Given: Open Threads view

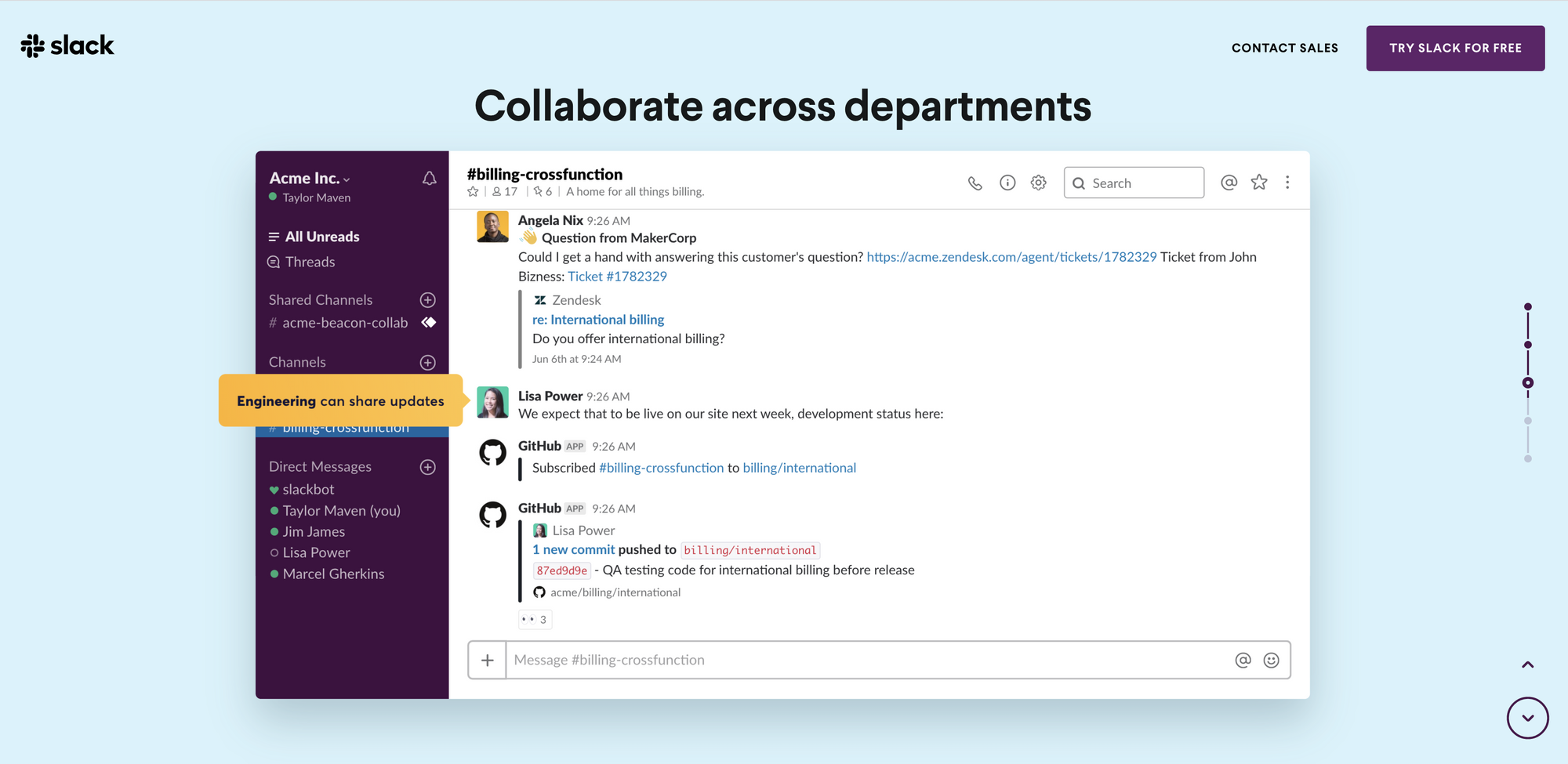Looking at the screenshot, I should (302, 263).
